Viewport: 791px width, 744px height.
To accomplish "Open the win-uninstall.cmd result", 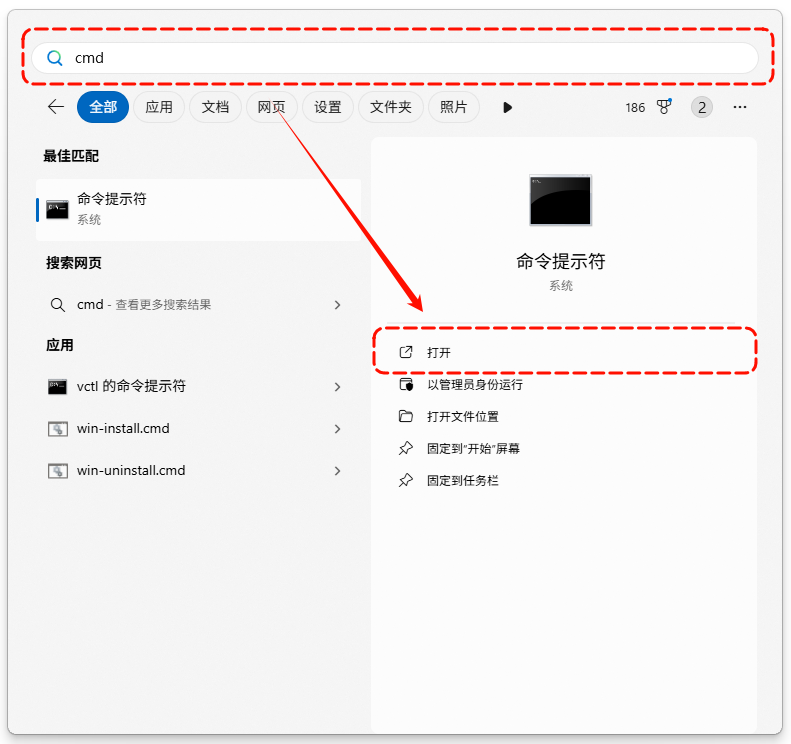I will point(199,471).
